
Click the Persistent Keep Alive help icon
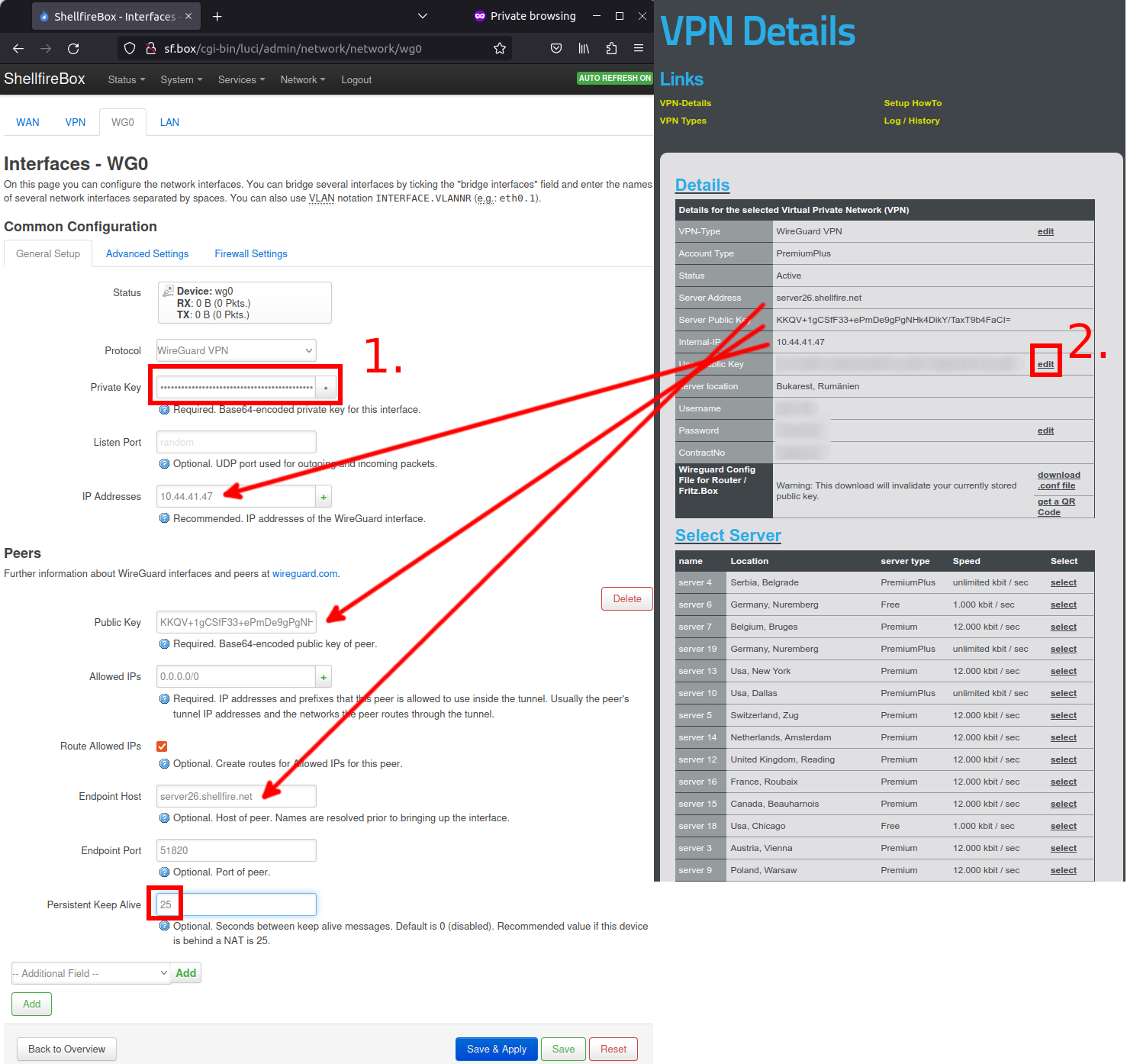coord(164,927)
